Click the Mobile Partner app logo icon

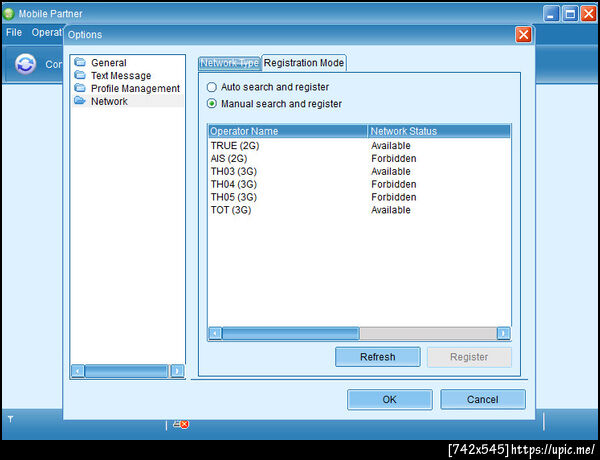[8, 14]
